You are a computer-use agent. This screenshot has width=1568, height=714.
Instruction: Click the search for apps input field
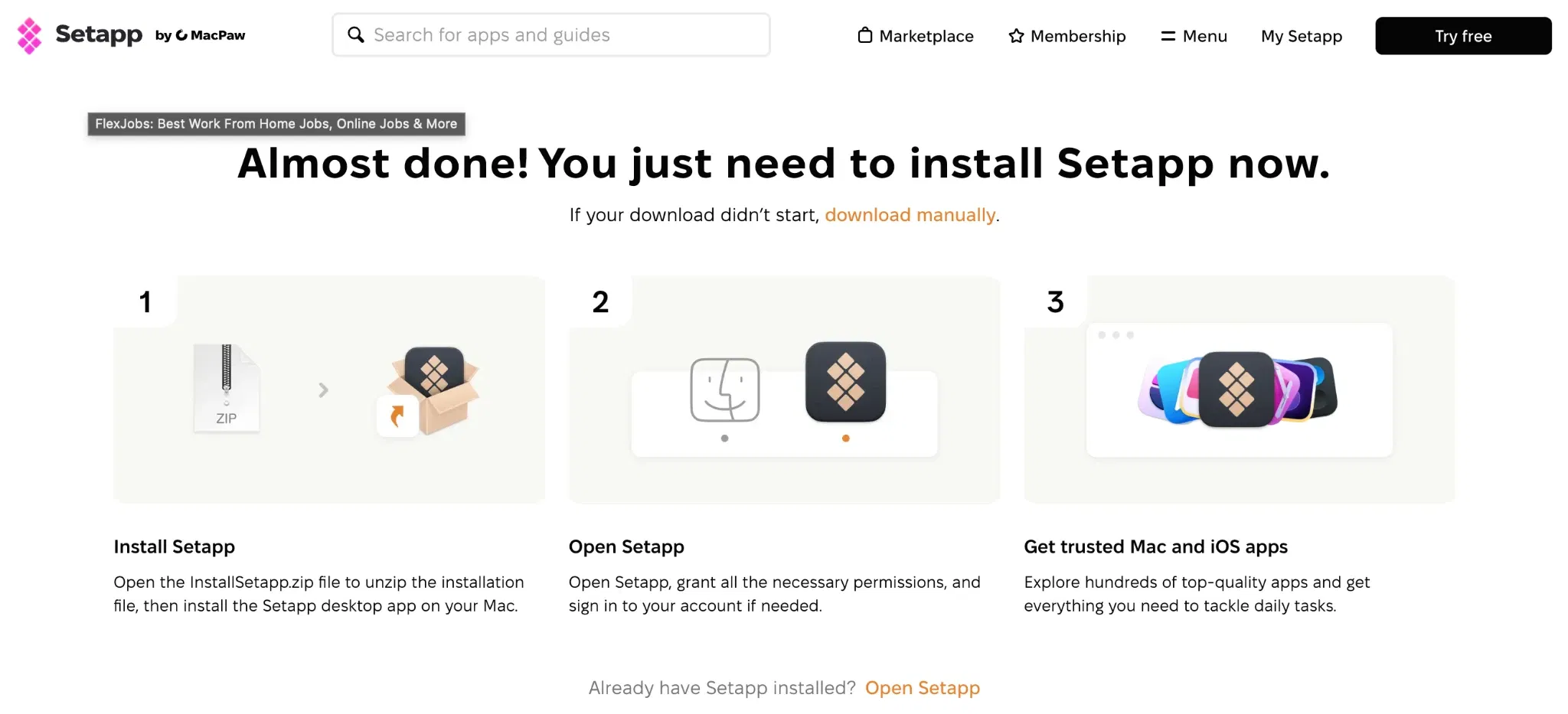click(551, 34)
